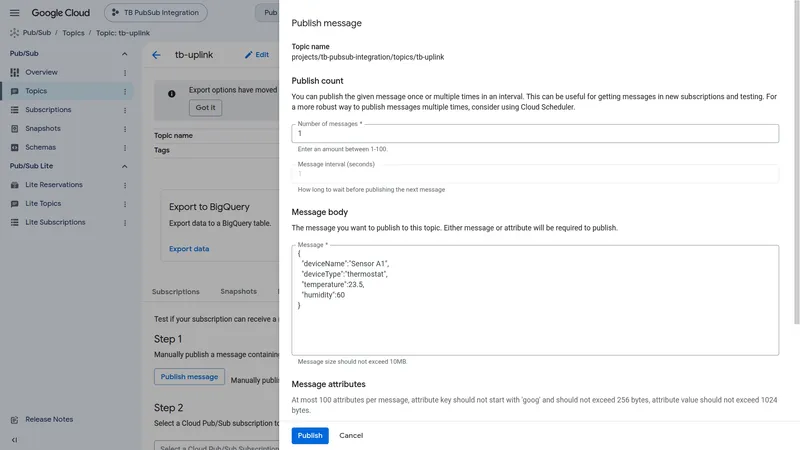Open Overview in the sidebar

[41, 72]
